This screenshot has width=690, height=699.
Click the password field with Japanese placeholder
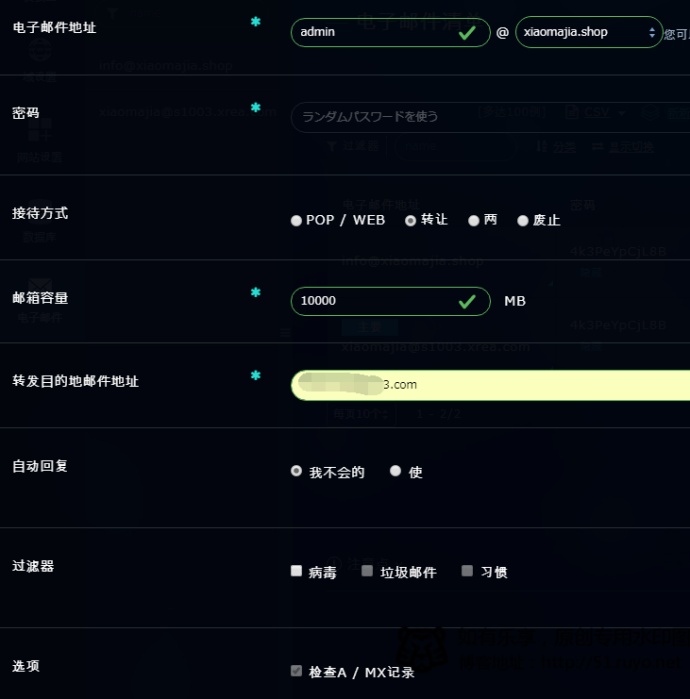click(x=490, y=117)
